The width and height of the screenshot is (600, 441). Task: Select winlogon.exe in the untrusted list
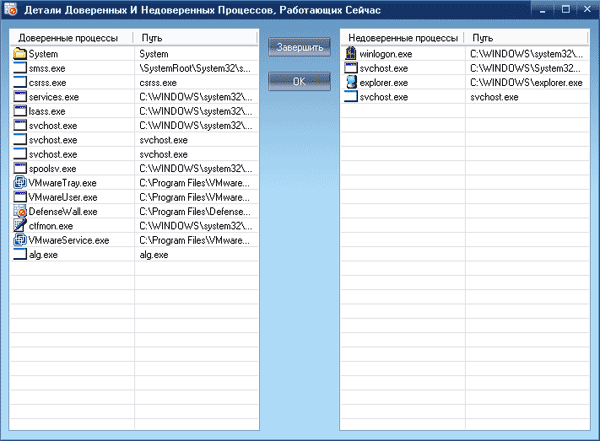tap(386, 54)
